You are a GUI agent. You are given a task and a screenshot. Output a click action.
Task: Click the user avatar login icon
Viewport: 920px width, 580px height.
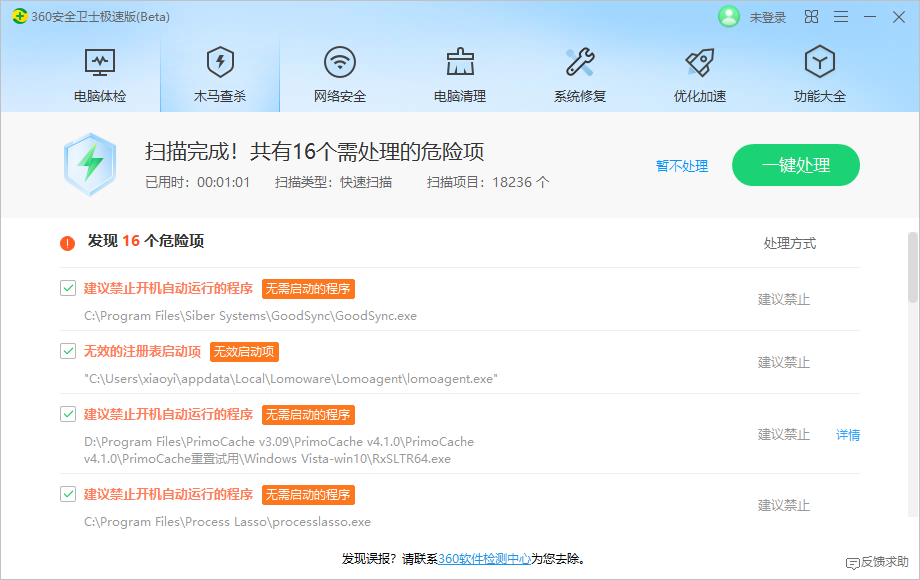click(729, 17)
